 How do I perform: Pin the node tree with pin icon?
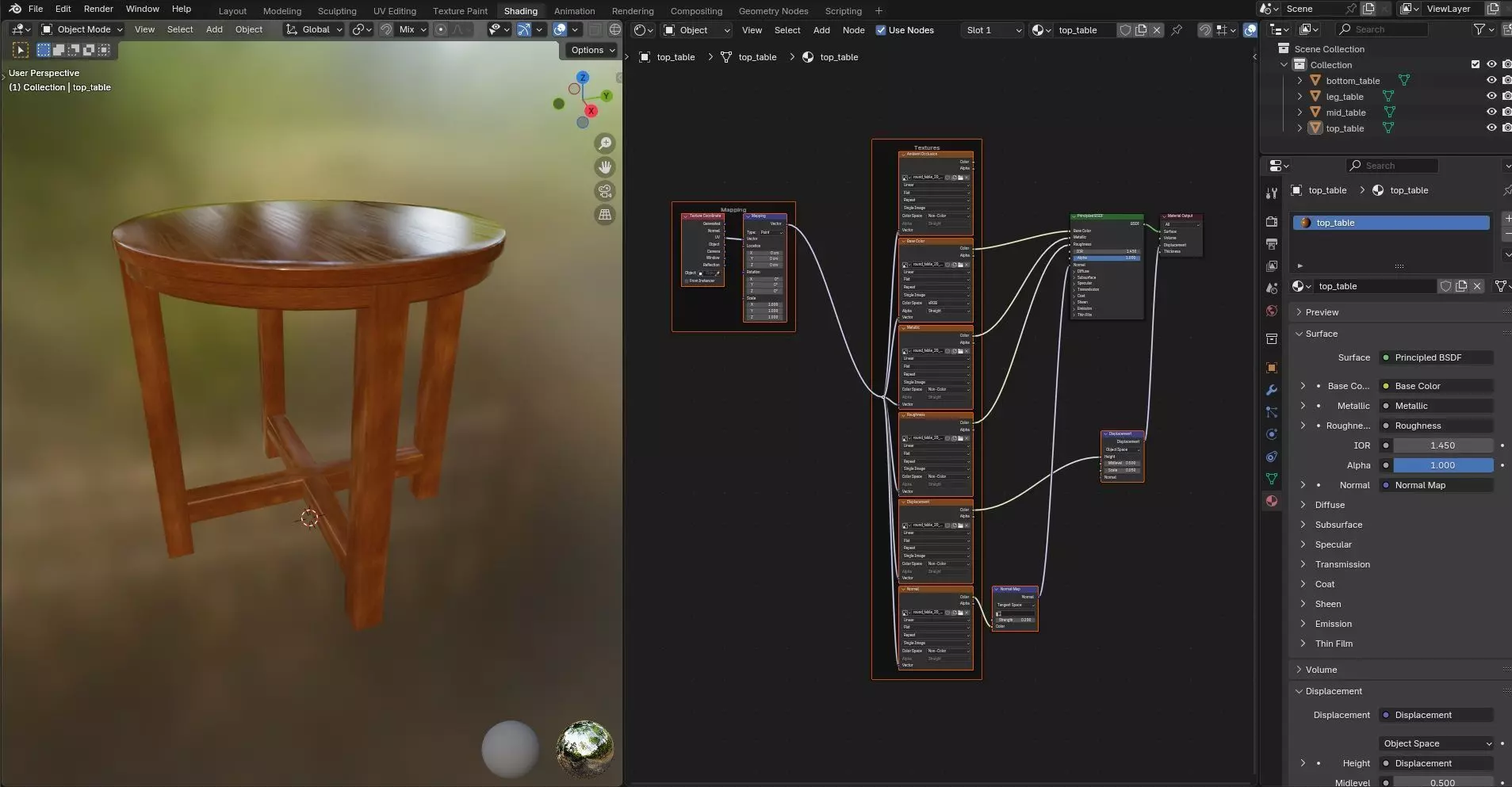pos(1177,30)
